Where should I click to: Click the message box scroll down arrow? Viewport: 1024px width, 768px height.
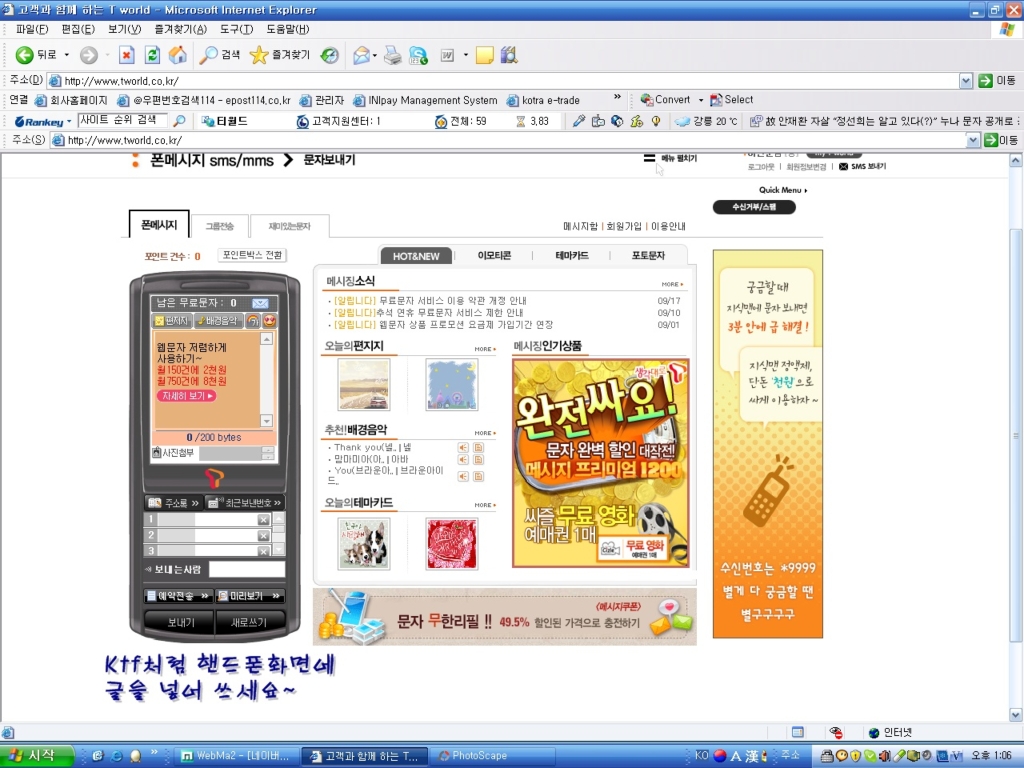click(x=266, y=421)
